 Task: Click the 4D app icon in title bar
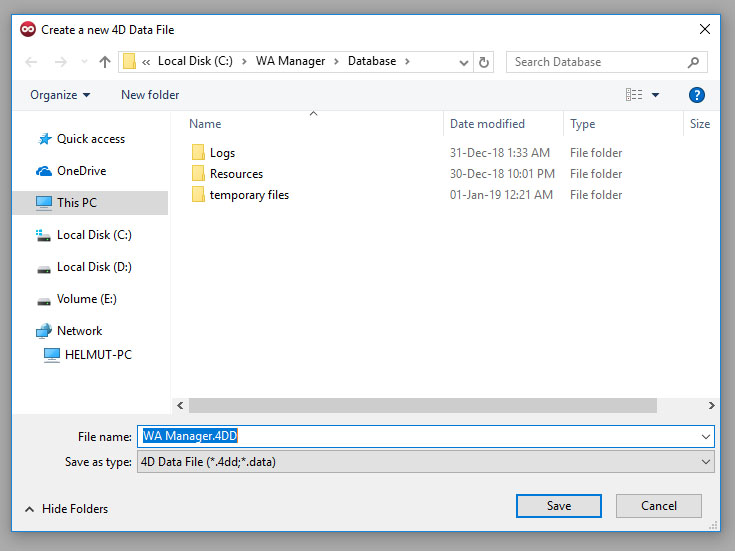point(28,30)
